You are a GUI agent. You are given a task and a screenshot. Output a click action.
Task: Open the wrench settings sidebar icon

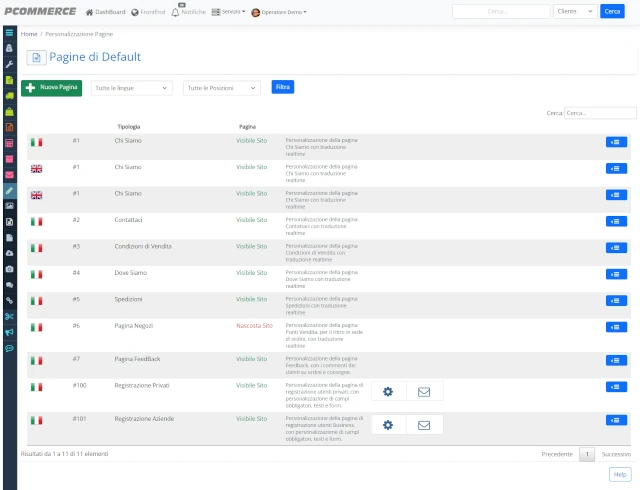9,64
